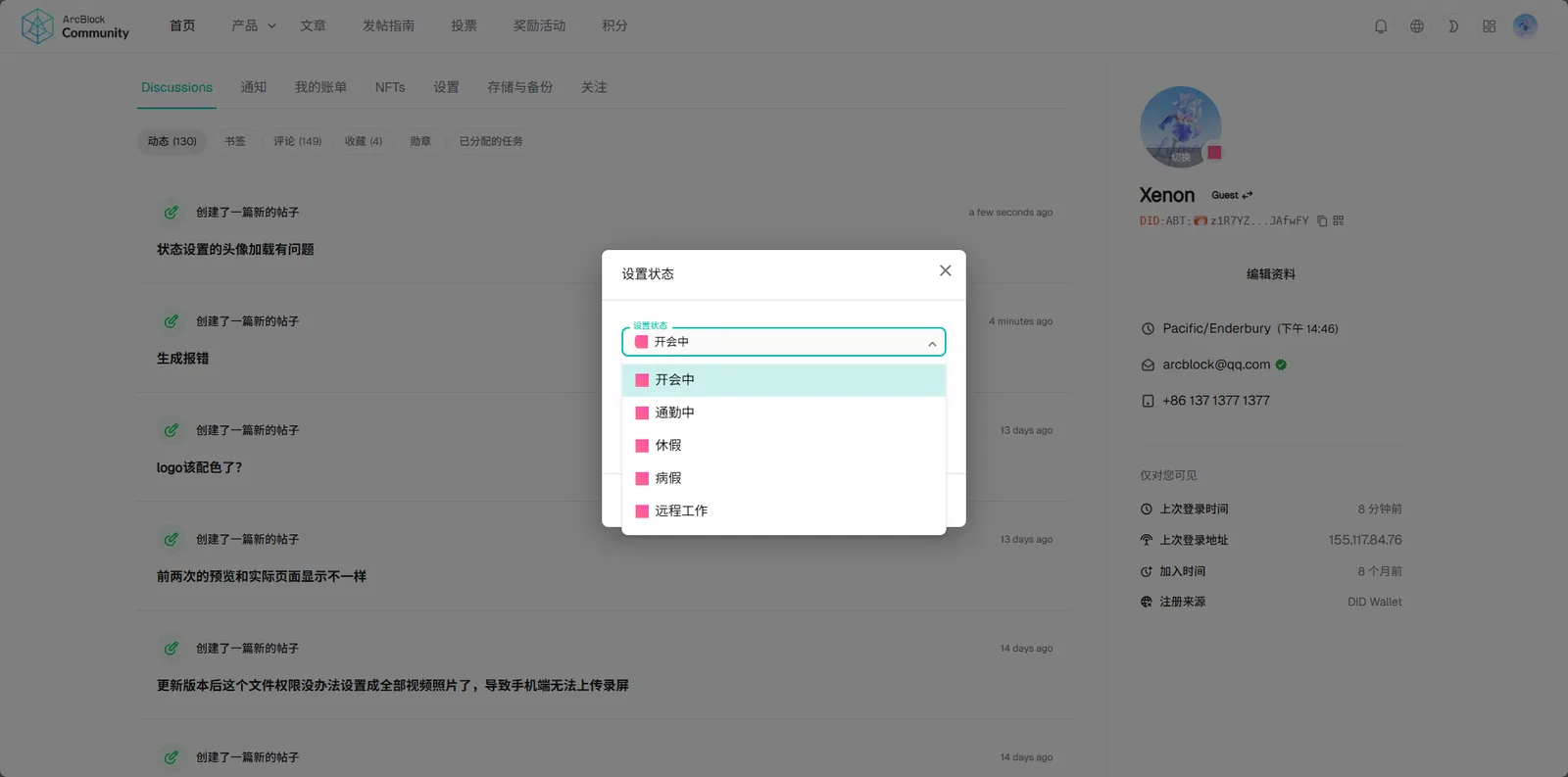Click the ArcBlock Community logo
This screenshot has width=1568, height=777.
coord(75,26)
